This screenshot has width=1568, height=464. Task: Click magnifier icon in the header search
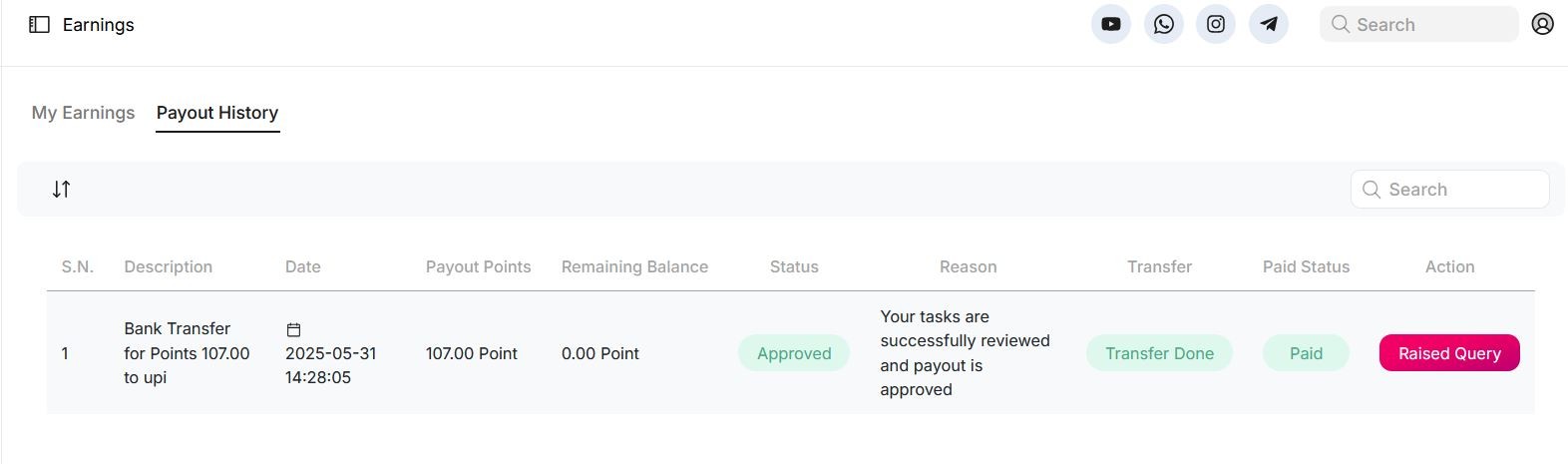(1341, 24)
